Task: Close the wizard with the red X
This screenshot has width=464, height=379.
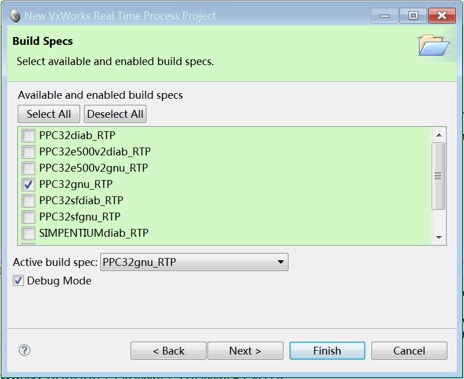Action: click(x=442, y=16)
